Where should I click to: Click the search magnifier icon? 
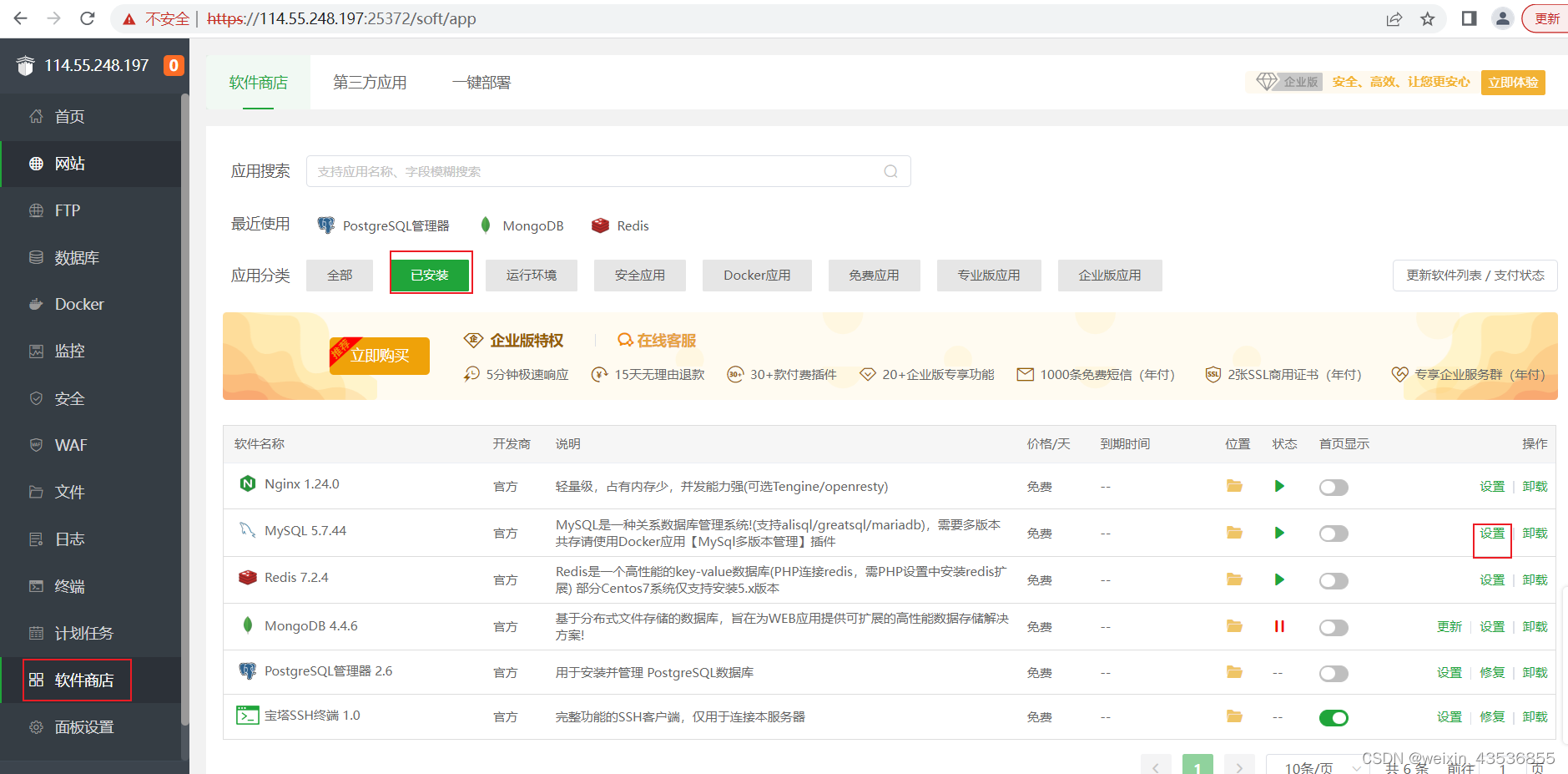pos(891,171)
